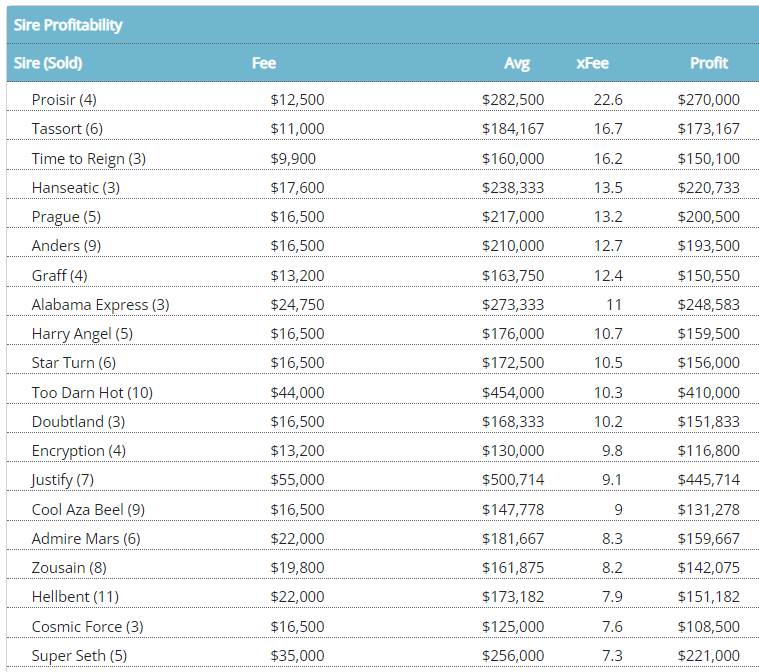The width and height of the screenshot is (759, 672).
Task: Click Justify's fee value $55,000
Action: (297, 480)
